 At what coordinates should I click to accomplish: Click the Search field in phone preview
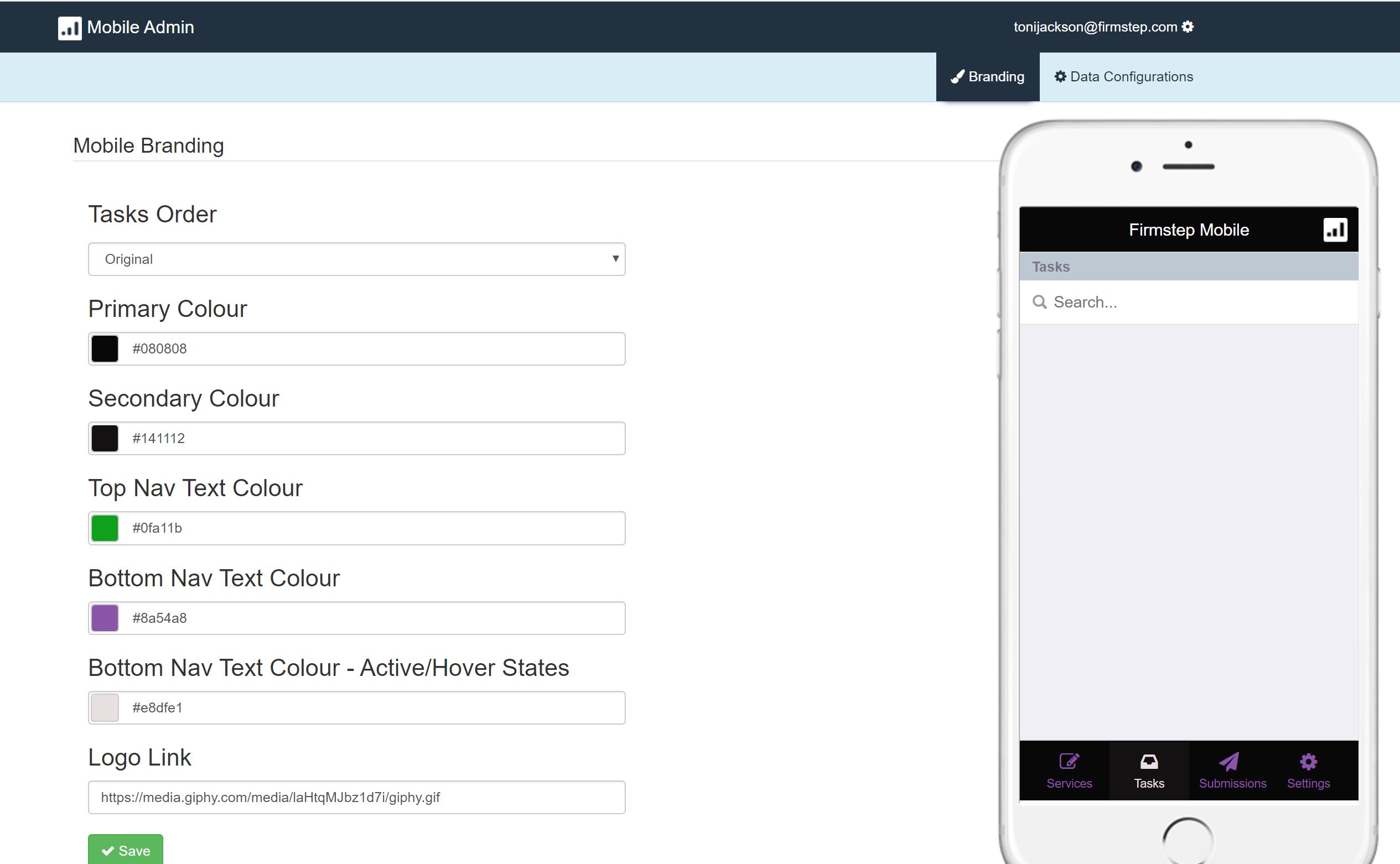pos(1188,301)
